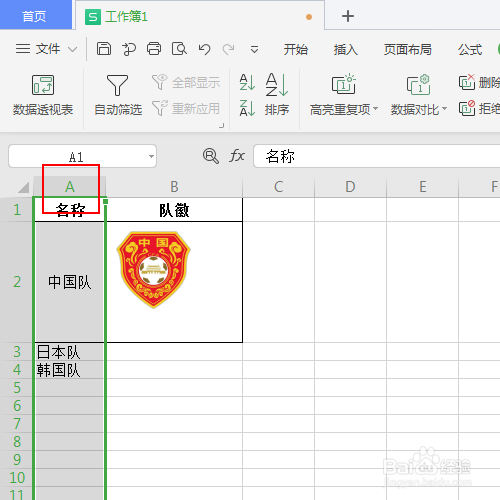The image size is (500, 500).
Task: Expand 数据对比 dropdown arrow
Action: [x=444, y=109]
